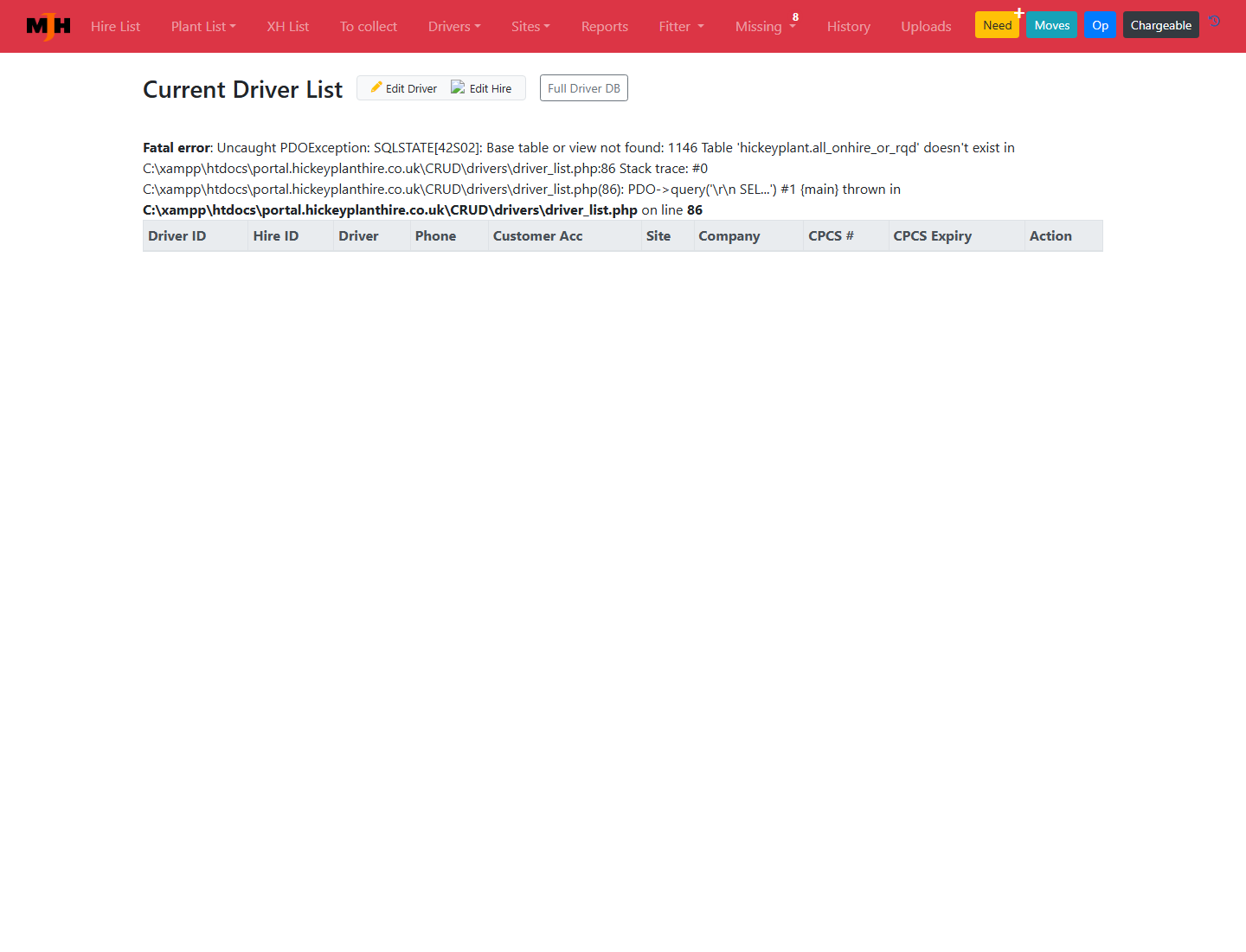Expand the Drivers dropdown menu
1246x952 pixels.
[x=454, y=27]
